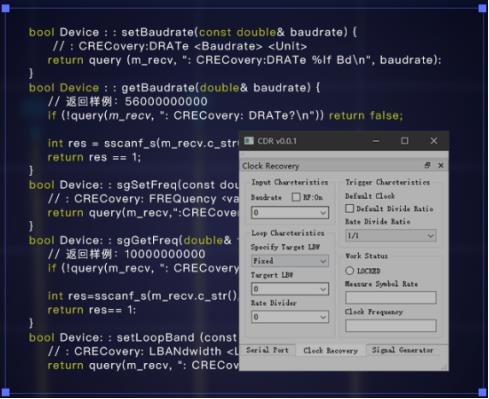Image resolution: width=489 pixels, height=399 pixels.
Task: Click the CDR app icon in title bar
Action: click(x=249, y=141)
